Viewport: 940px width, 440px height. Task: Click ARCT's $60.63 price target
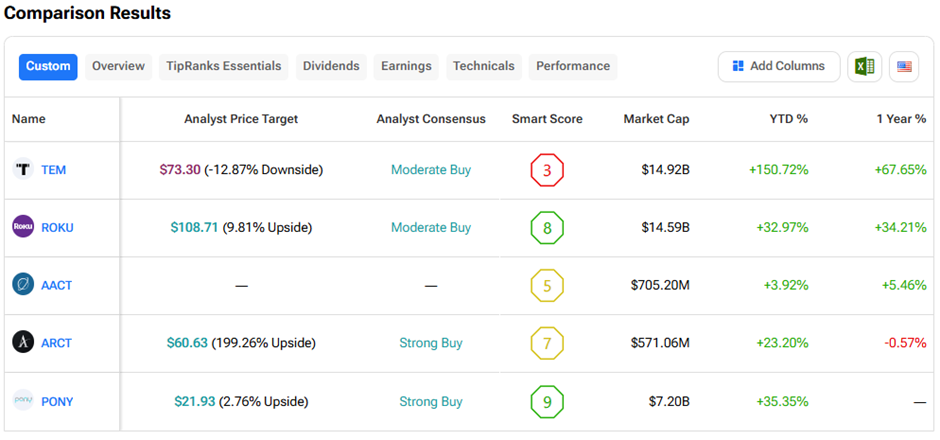(x=187, y=343)
